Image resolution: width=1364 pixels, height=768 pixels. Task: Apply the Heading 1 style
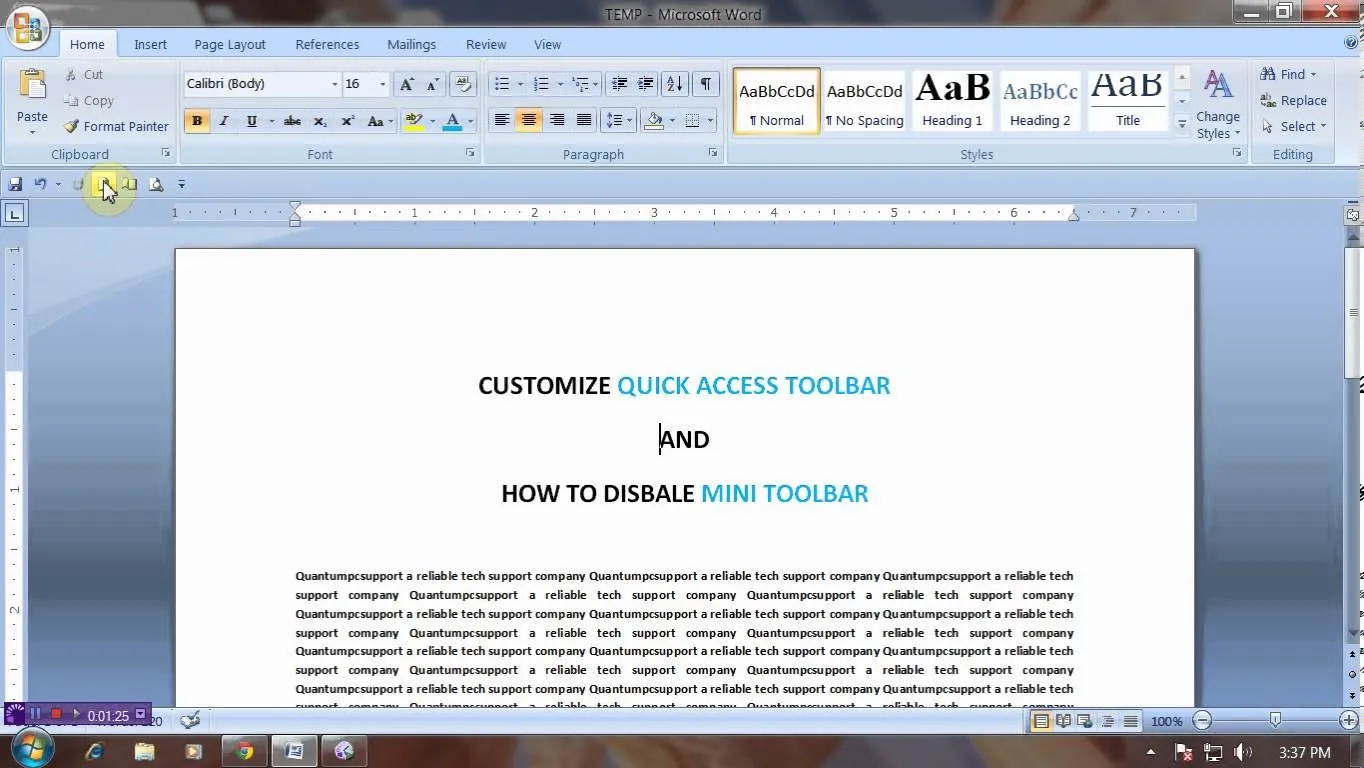pos(952,101)
